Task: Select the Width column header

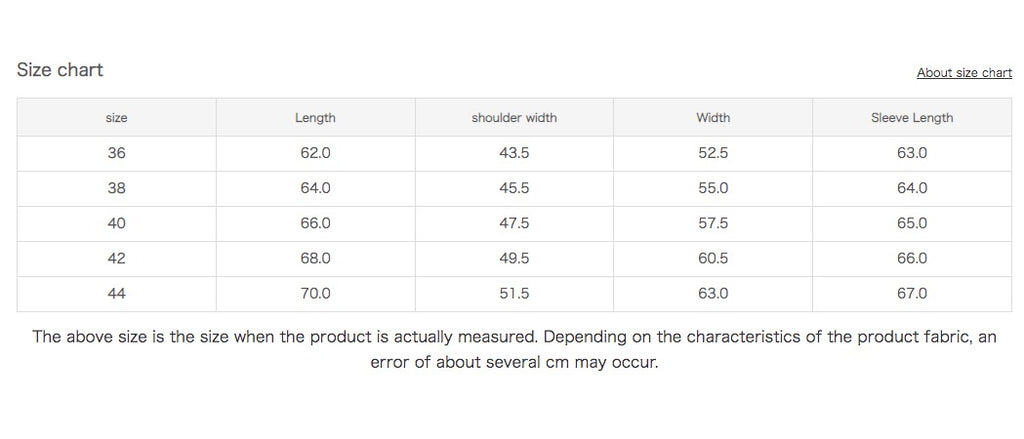Action: pyautogui.click(x=713, y=118)
